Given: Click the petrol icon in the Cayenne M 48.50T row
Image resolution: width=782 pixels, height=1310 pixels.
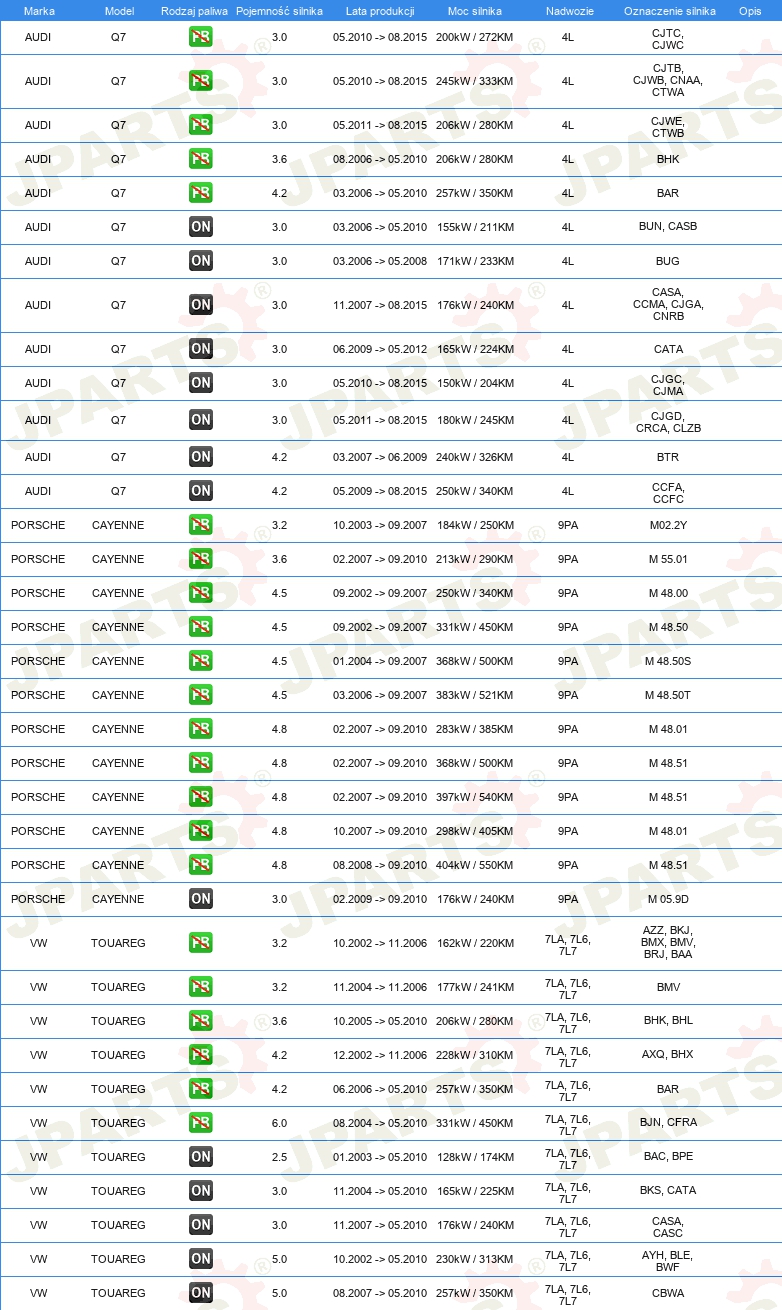Looking at the screenshot, I should coord(201,695).
